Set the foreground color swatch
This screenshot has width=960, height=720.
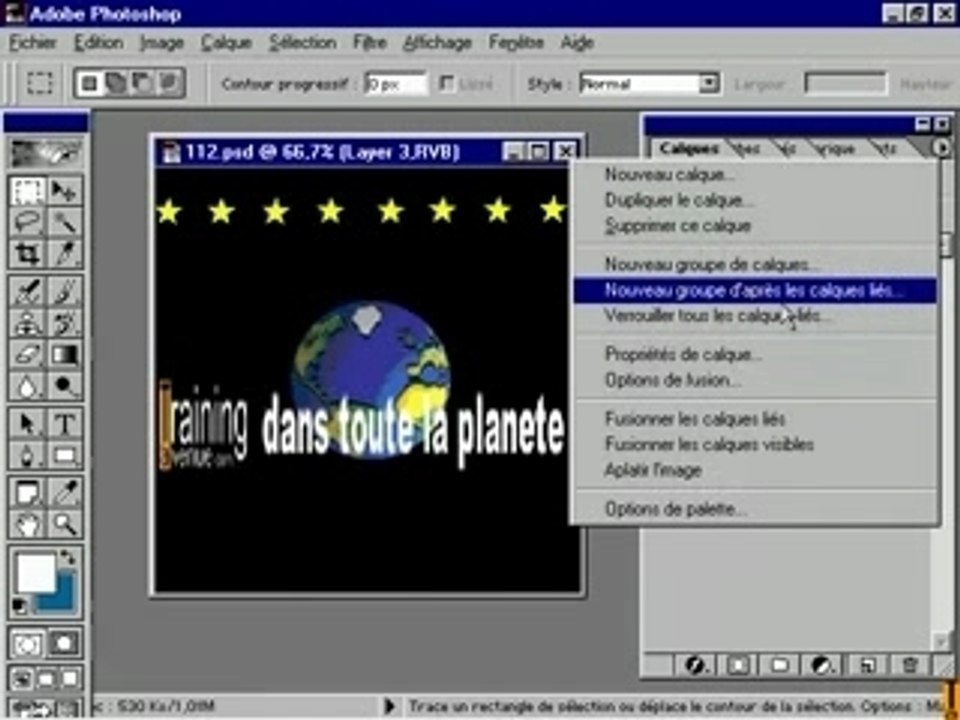[x=35, y=573]
